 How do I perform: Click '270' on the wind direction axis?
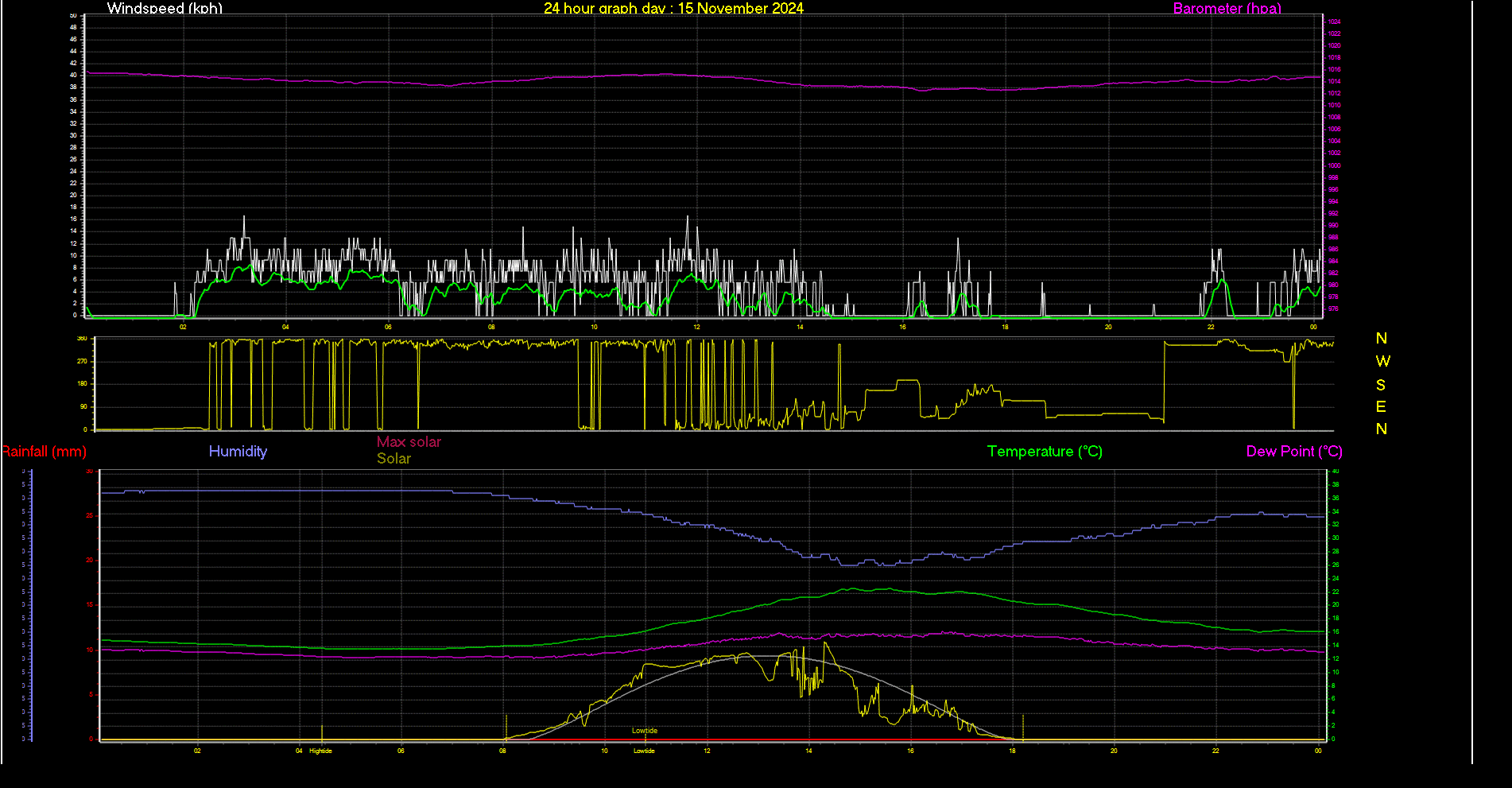82,361
